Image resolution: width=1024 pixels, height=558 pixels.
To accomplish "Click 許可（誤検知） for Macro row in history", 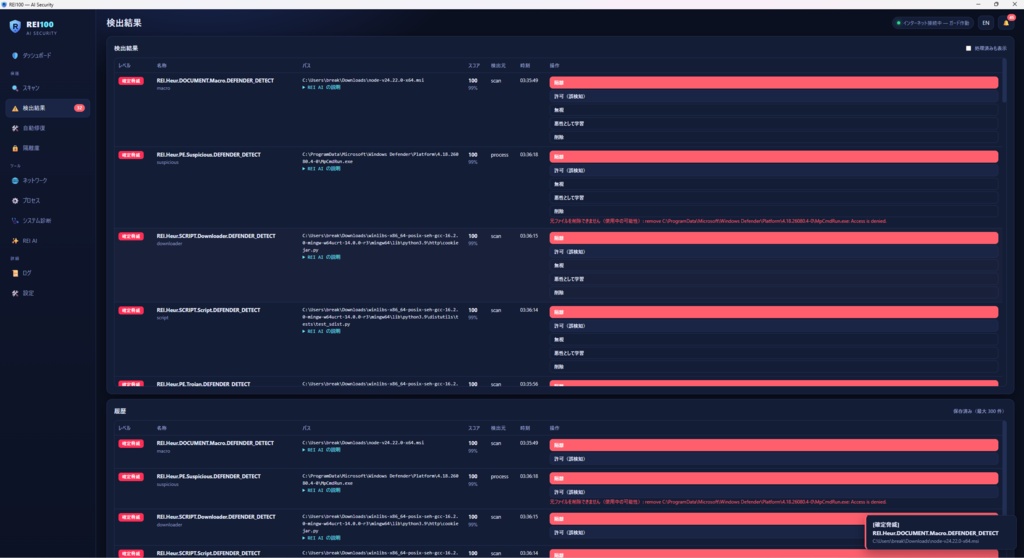I will pos(773,459).
